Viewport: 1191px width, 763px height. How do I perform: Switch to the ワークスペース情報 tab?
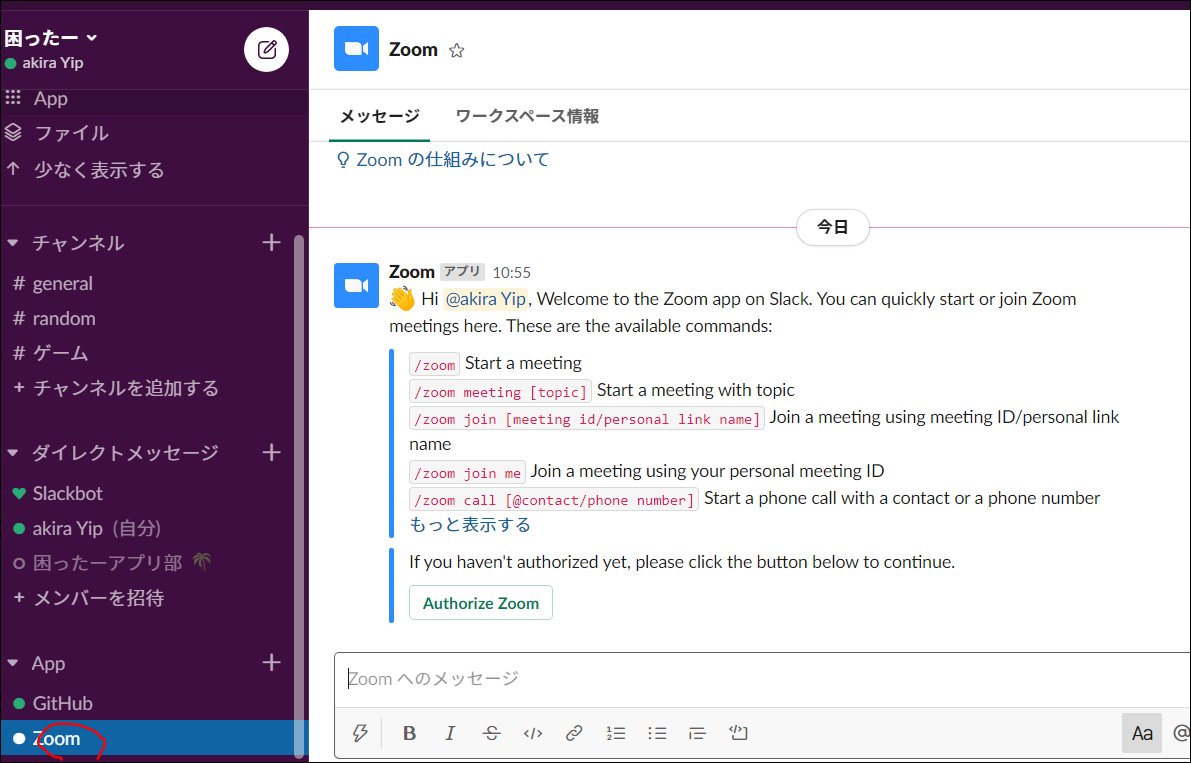[x=527, y=116]
